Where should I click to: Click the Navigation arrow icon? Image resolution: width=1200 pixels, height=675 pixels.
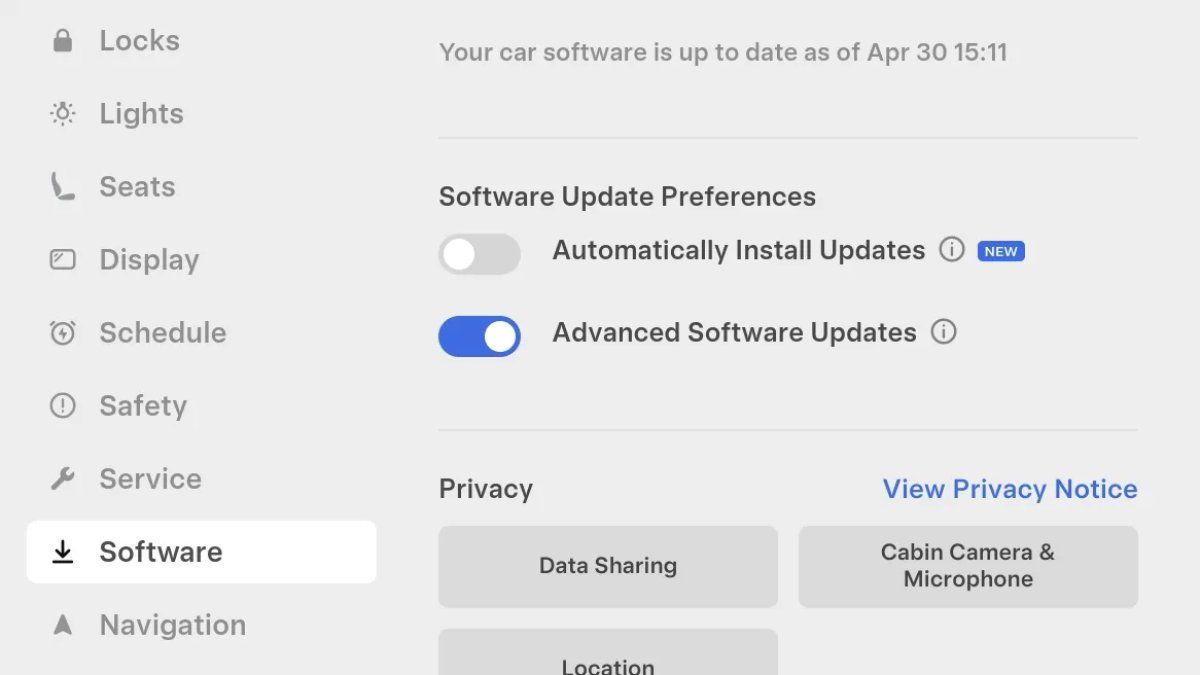[63, 625]
